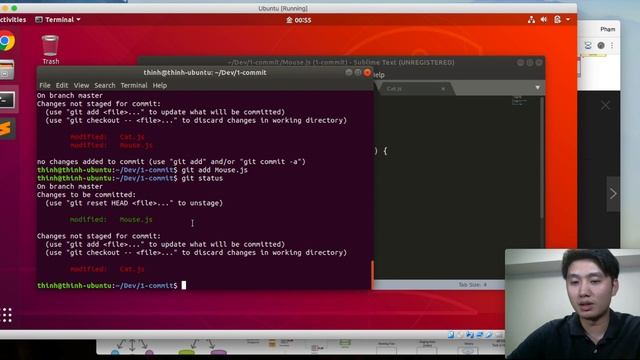Minimize the terminal window
This screenshot has width=640, height=360.
(x=349, y=72)
